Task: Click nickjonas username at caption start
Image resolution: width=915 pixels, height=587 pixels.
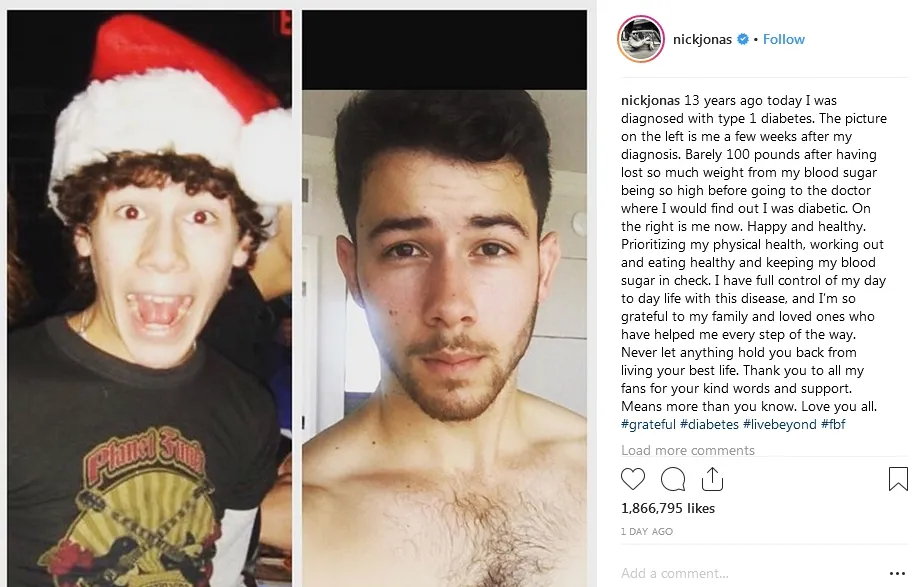Action: pos(650,100)
